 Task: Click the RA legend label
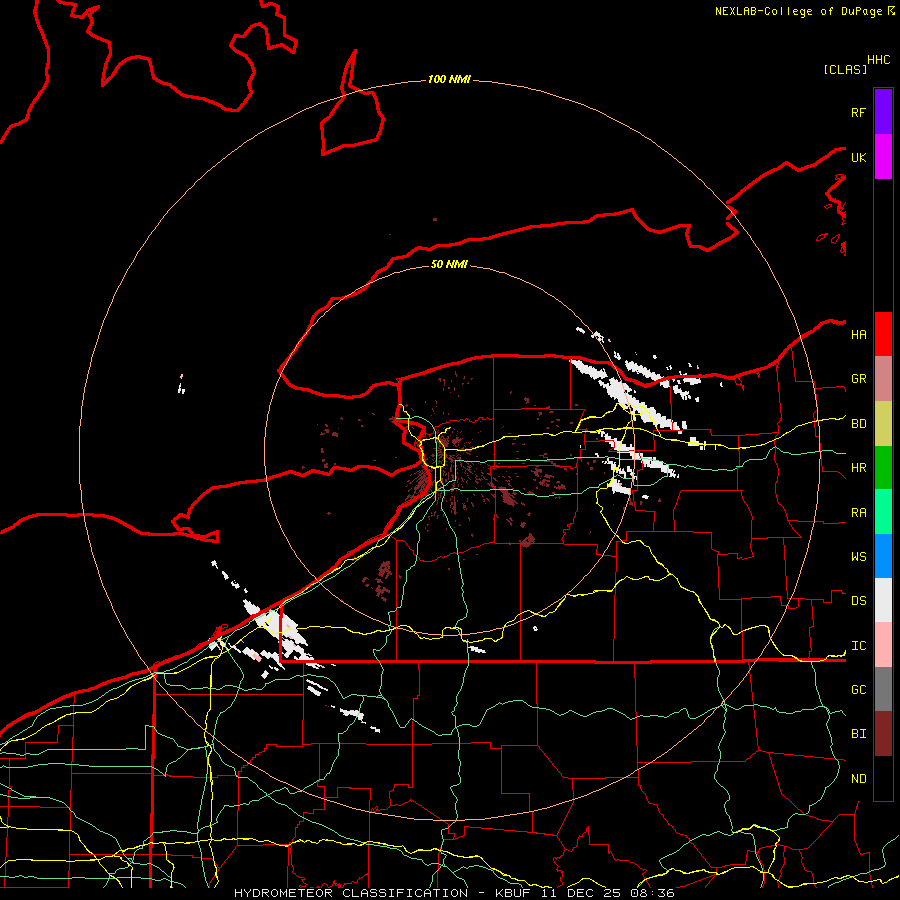pos(858,513)
